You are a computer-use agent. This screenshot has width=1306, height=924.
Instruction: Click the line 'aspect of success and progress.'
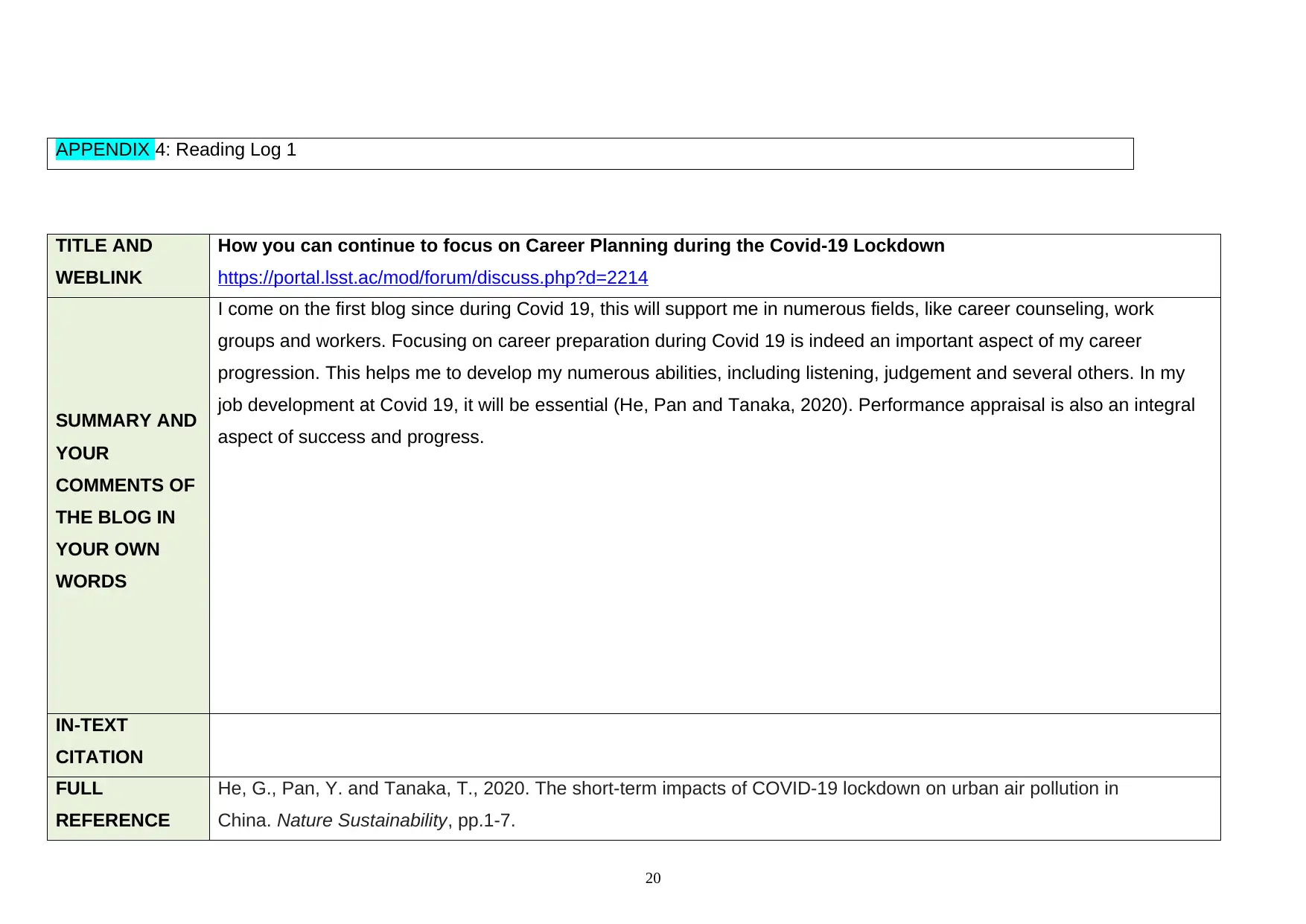pyautogui.click(x=351, y=437)
